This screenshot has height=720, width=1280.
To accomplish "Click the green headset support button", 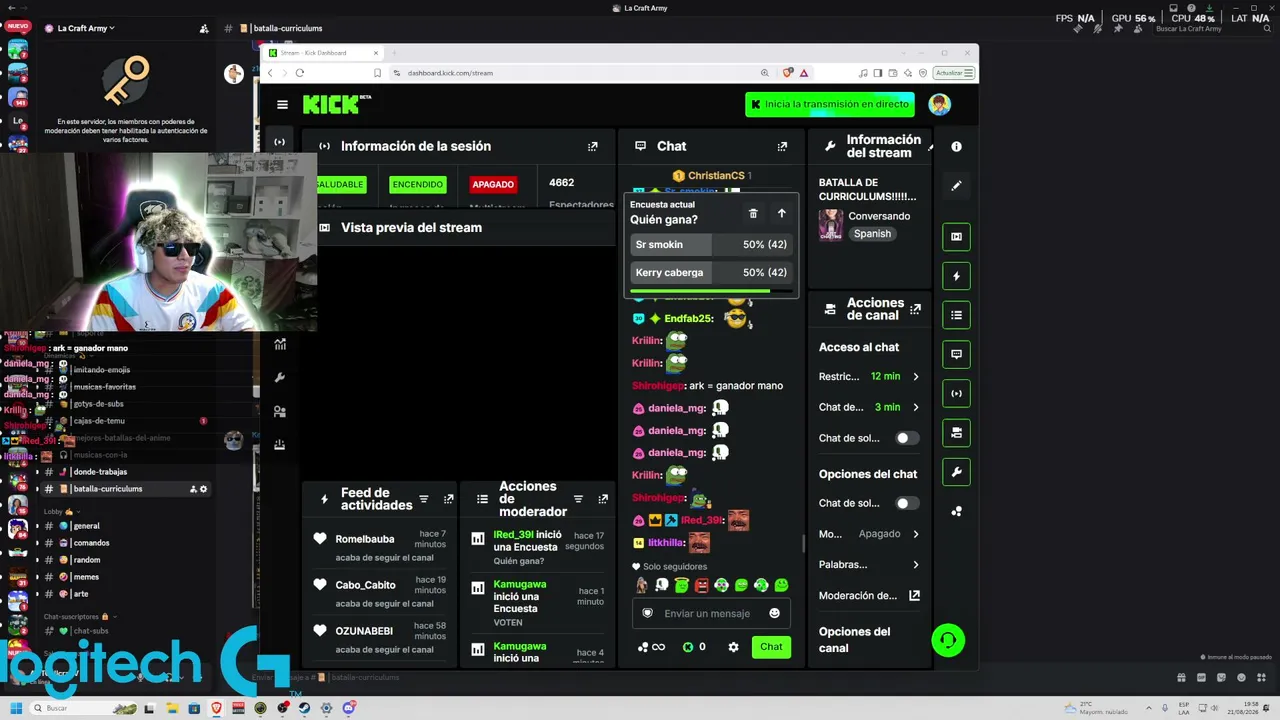I will tap(948, 640).
